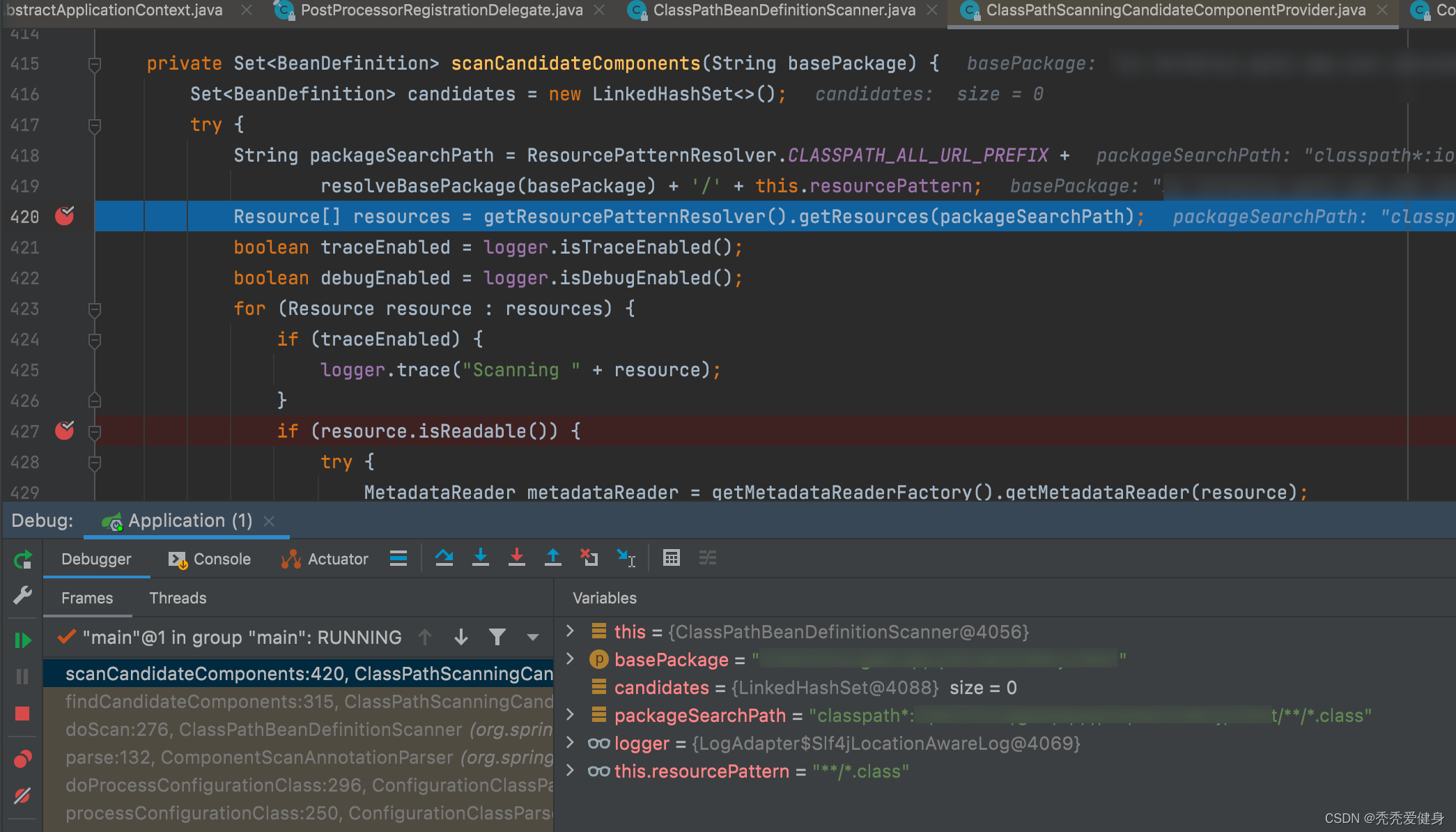Switch to the Threads tab
The image size is (1456, 832).
(178, 598)
